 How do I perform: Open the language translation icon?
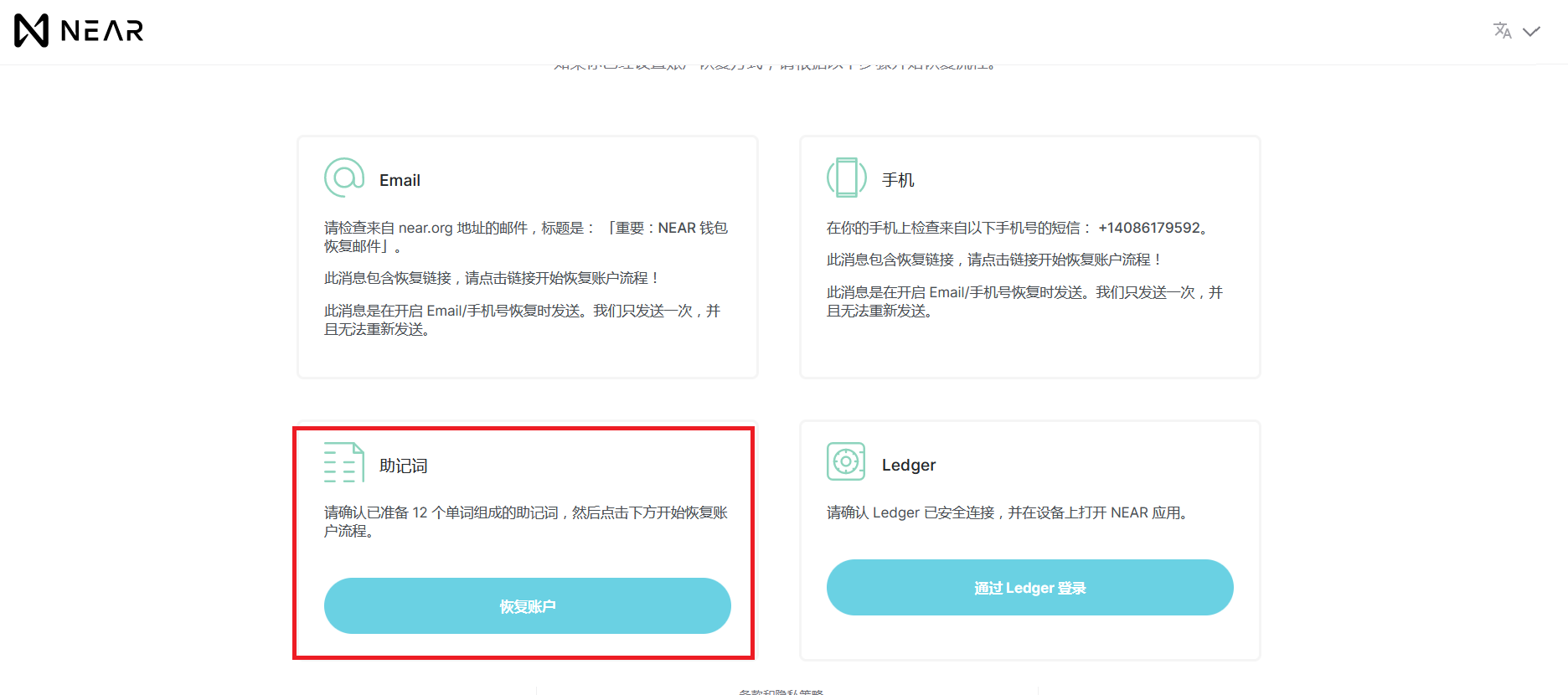coord(1503,31)
